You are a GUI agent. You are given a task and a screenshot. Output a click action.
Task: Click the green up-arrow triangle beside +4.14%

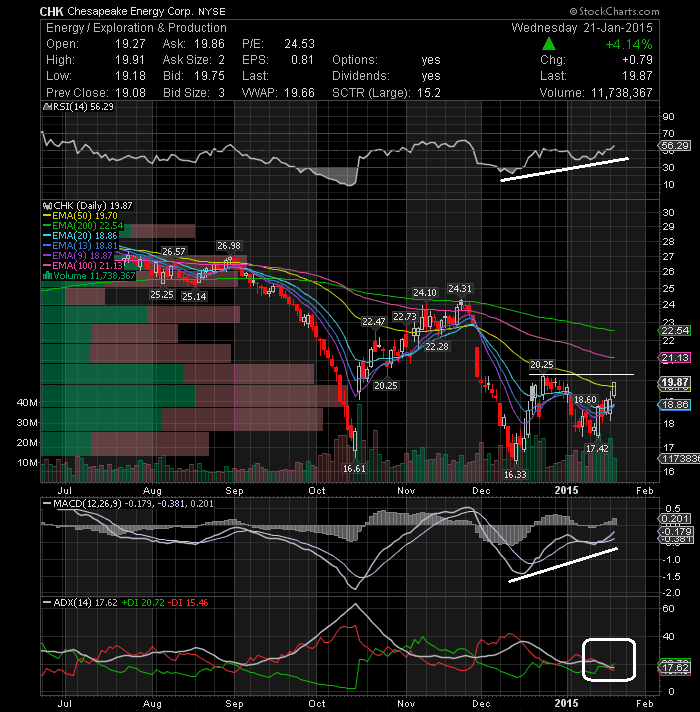coord(549,44)
